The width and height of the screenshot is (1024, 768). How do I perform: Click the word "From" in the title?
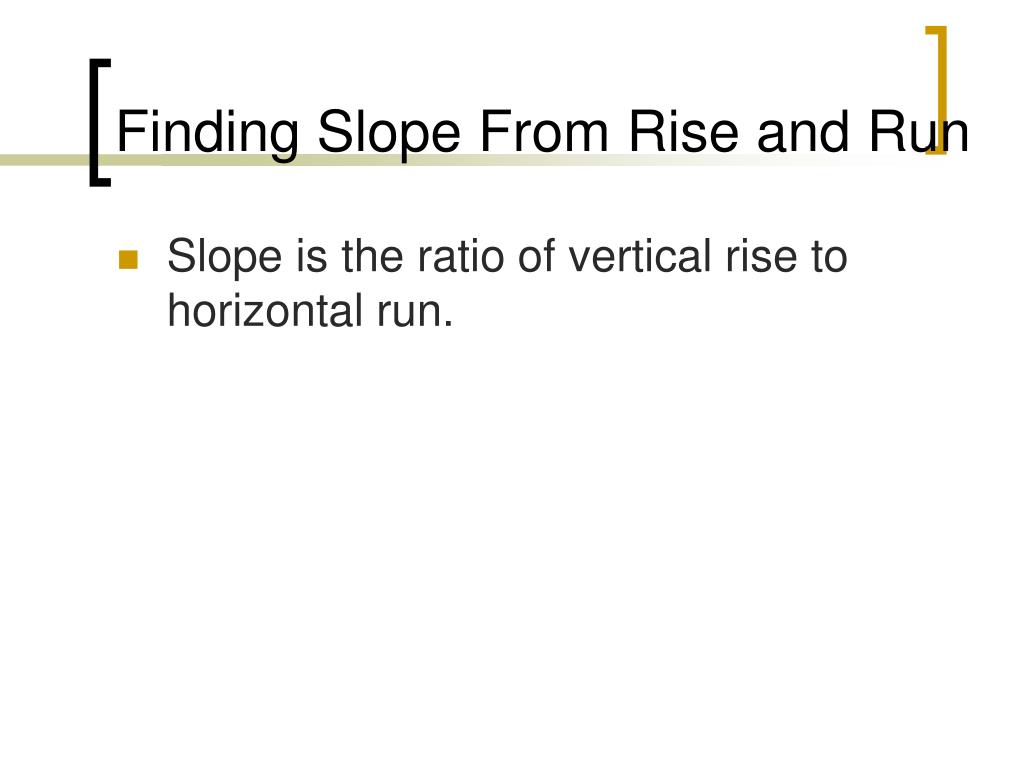(x=544, y=131)
